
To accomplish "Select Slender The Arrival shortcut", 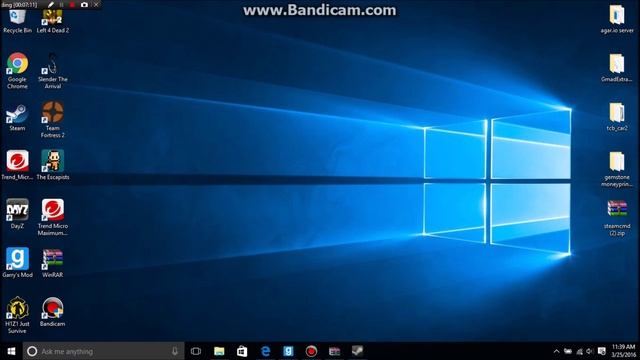I will (x=53, y=70).
